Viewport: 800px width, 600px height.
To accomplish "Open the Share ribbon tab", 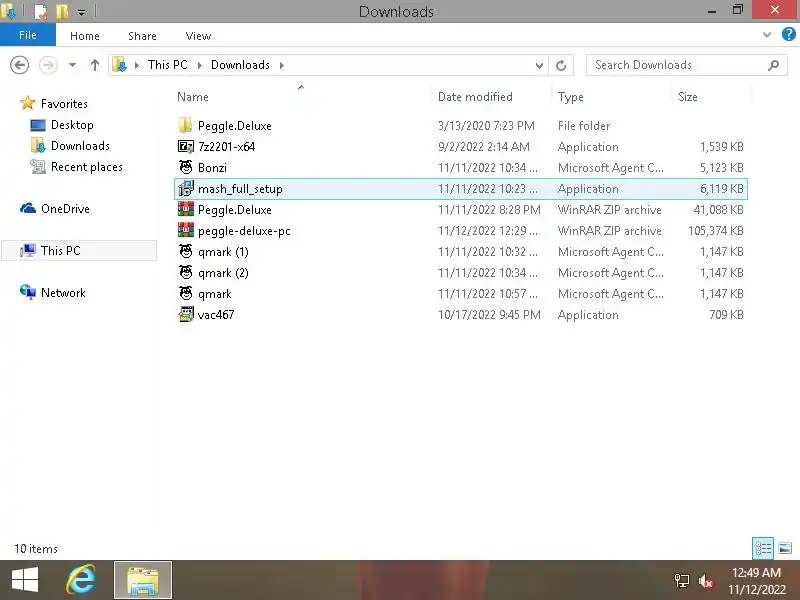I will (142, 36).
